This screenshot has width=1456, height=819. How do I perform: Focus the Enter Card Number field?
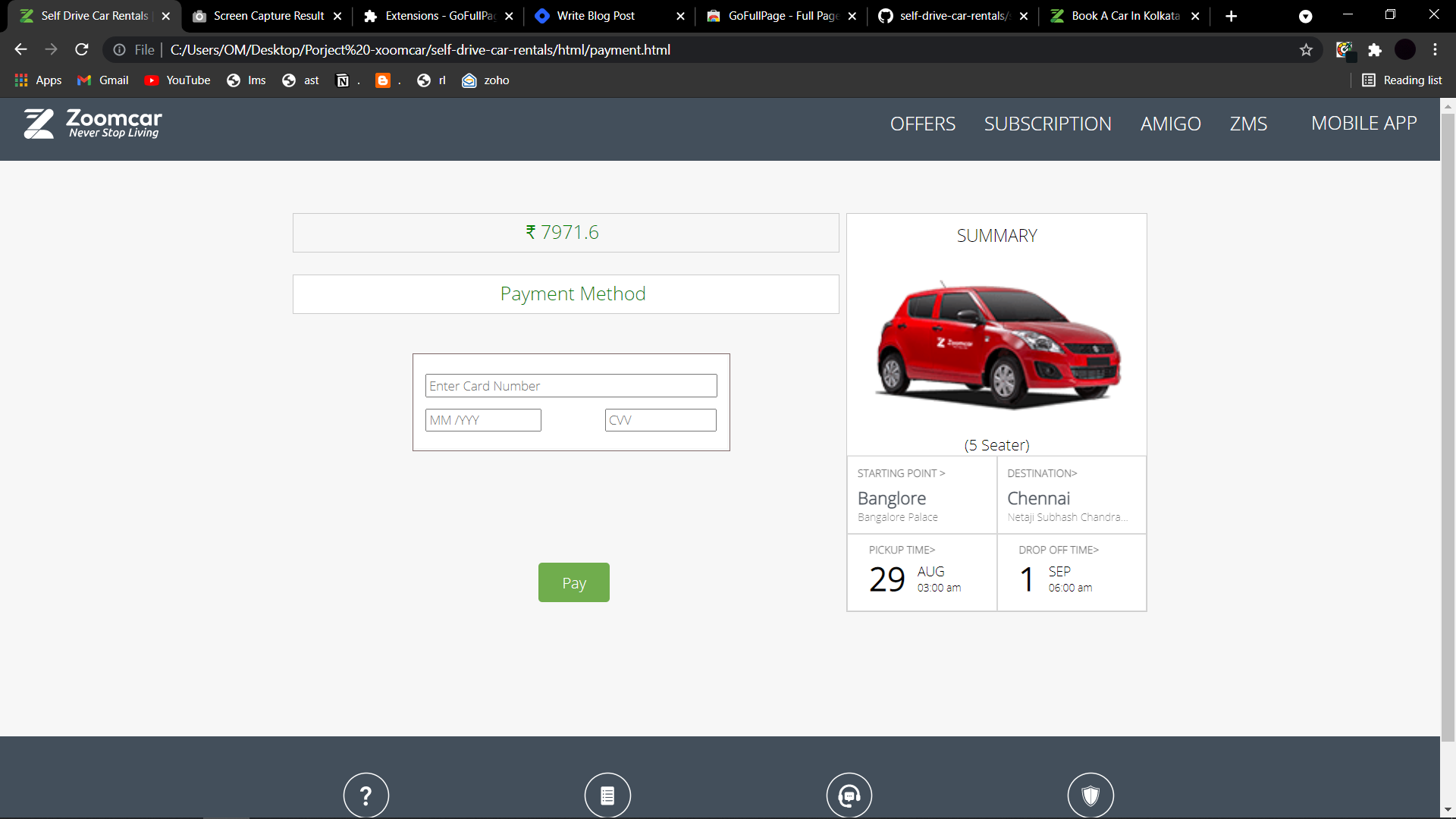pos(570,386)
